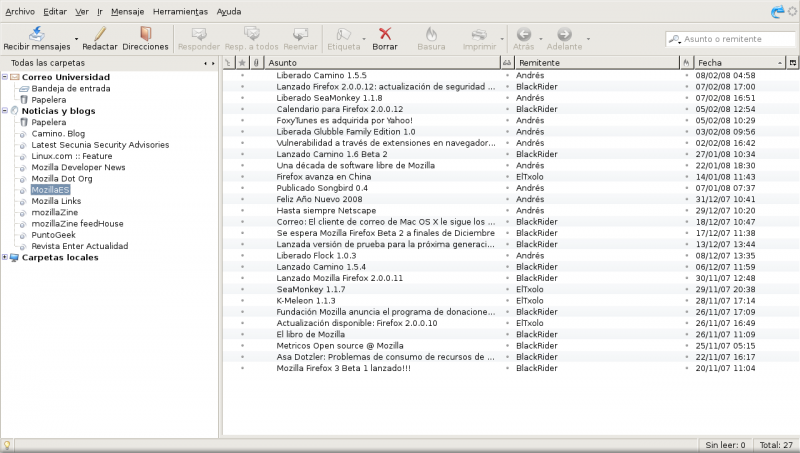
Task: Sort by the Fecha column header
Action: point(739,63)
